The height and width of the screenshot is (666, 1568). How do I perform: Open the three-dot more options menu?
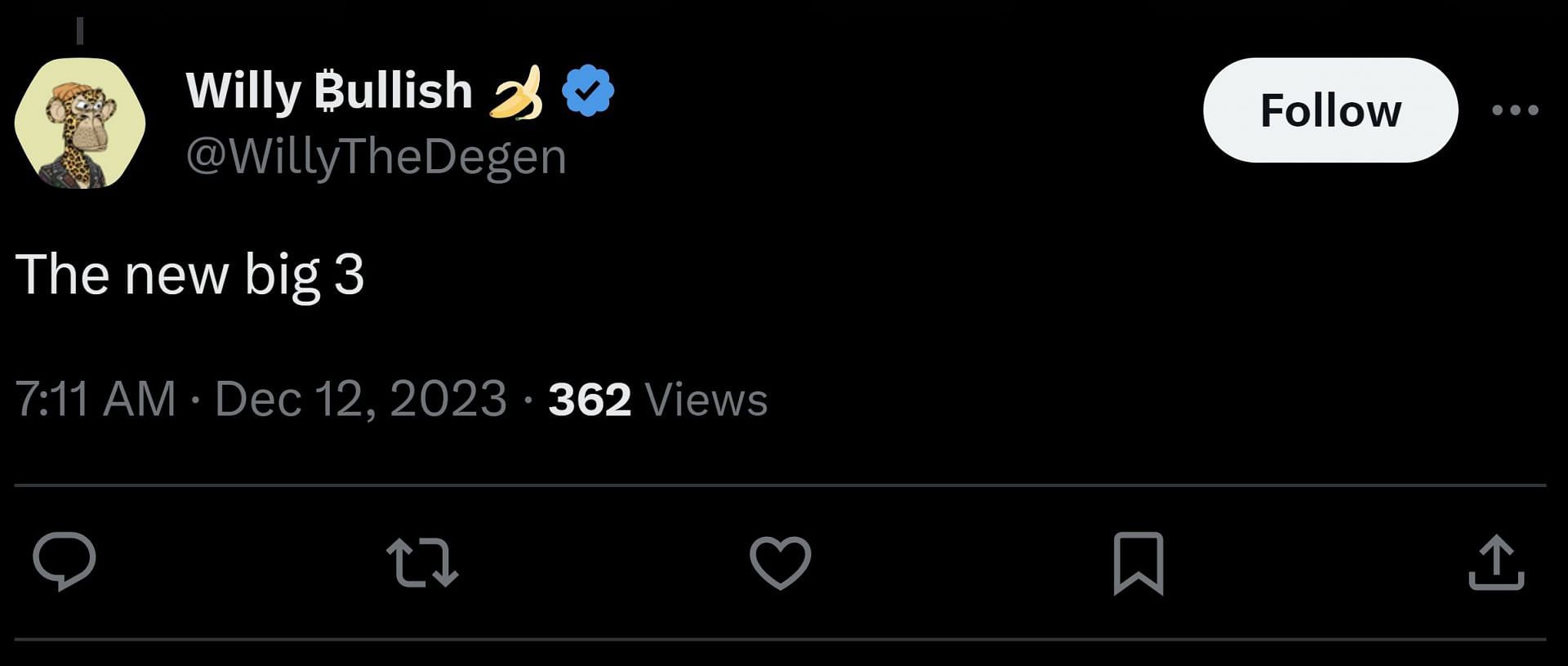(1515, 110)
